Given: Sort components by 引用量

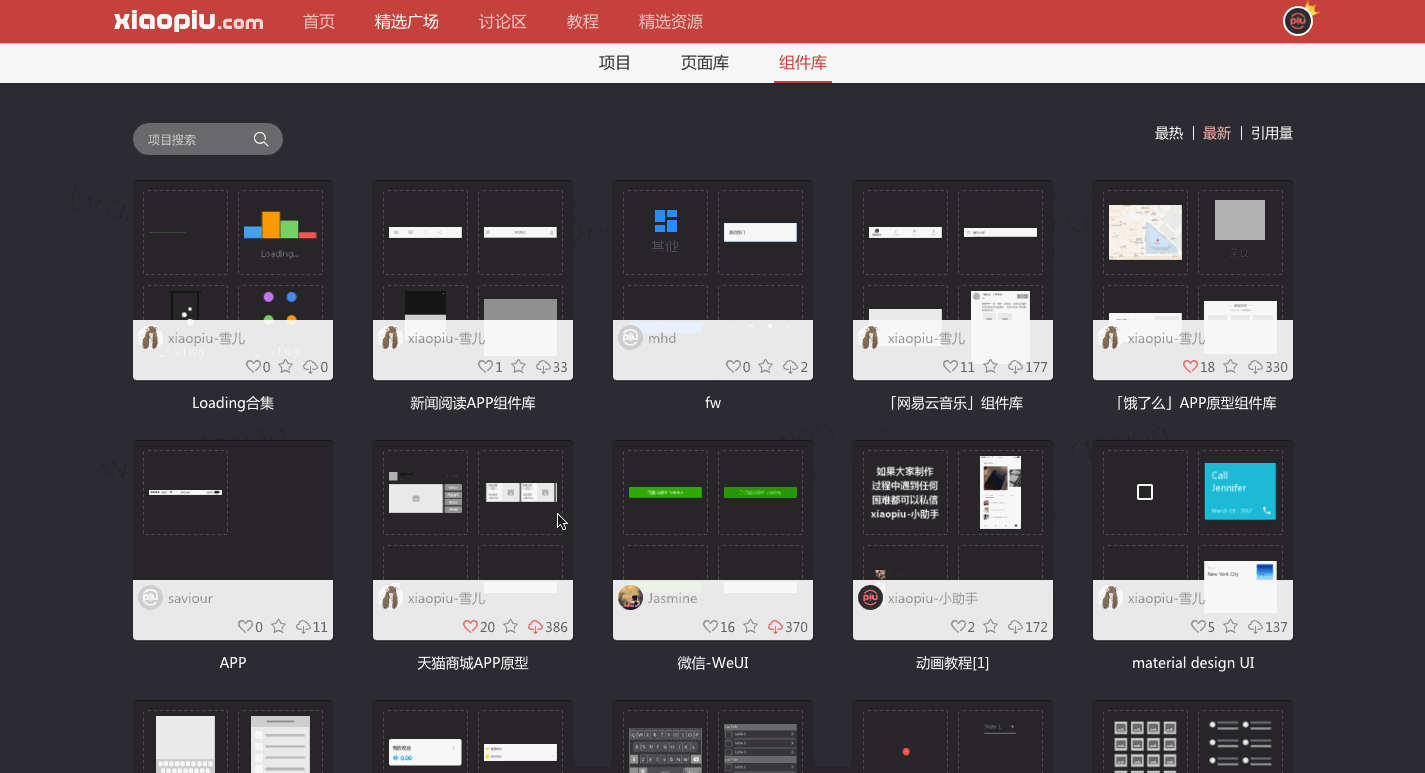Looking at the screenshot, I should 1272,133.
